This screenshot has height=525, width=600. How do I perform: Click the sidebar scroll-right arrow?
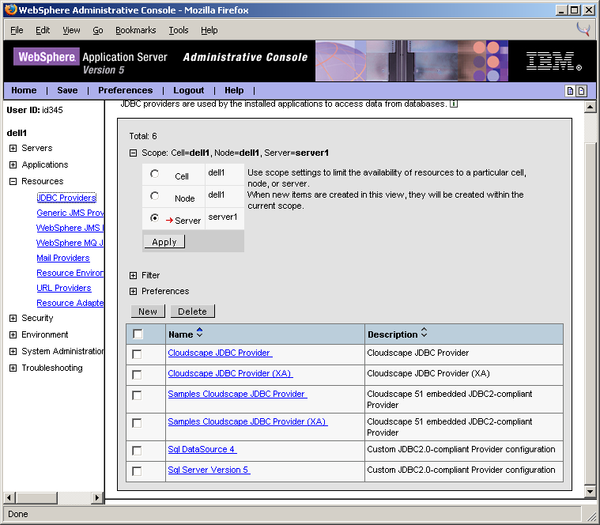pyautogui.click(x=97, y=497)
